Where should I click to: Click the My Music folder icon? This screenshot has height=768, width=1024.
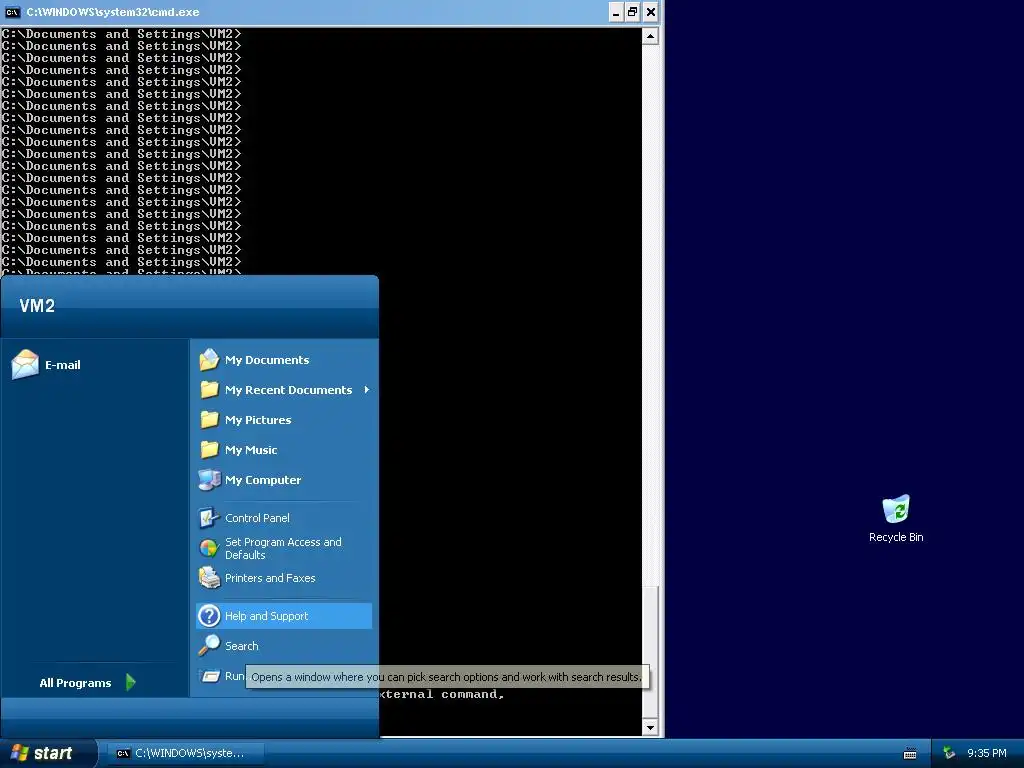209,450
